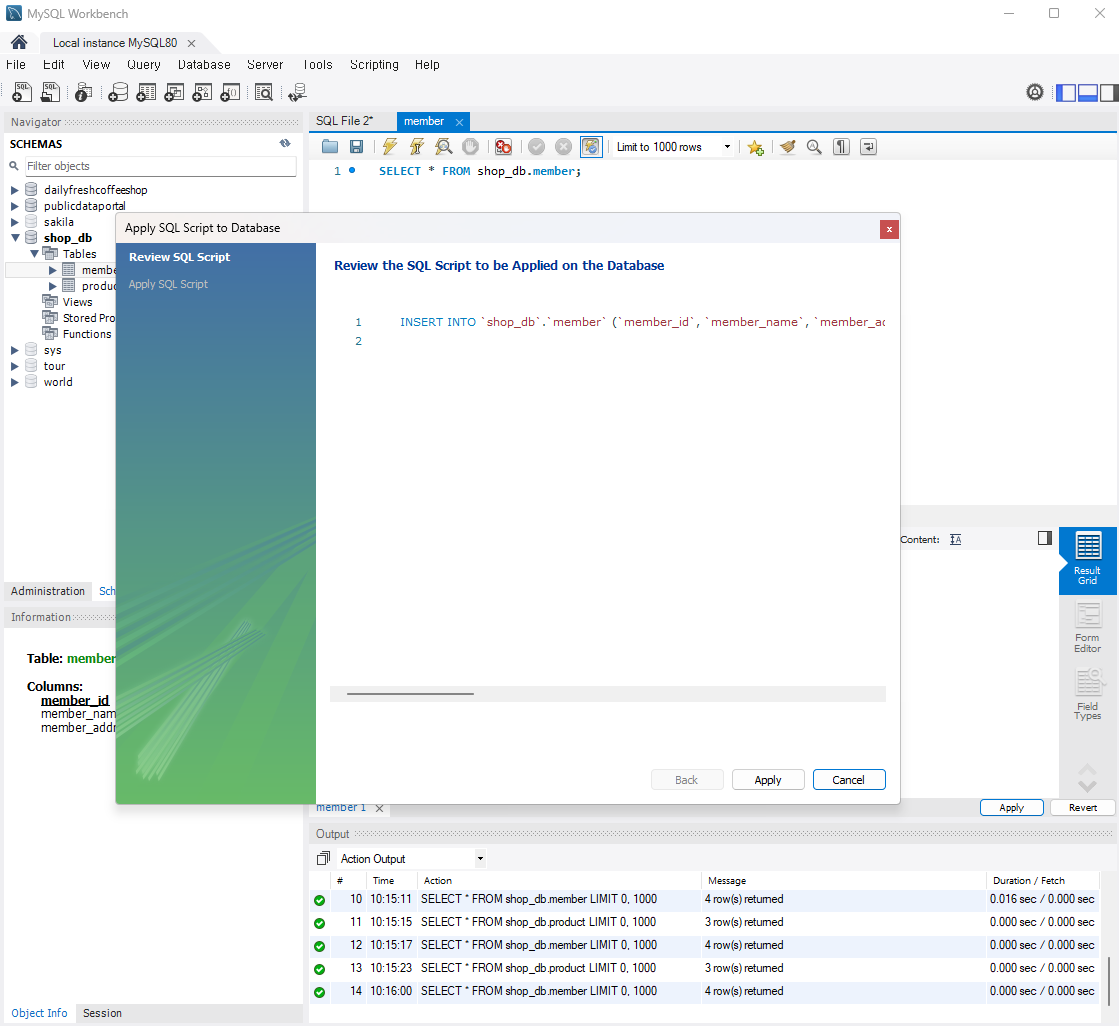Reconnect to DBMS icon

[298, 92]
